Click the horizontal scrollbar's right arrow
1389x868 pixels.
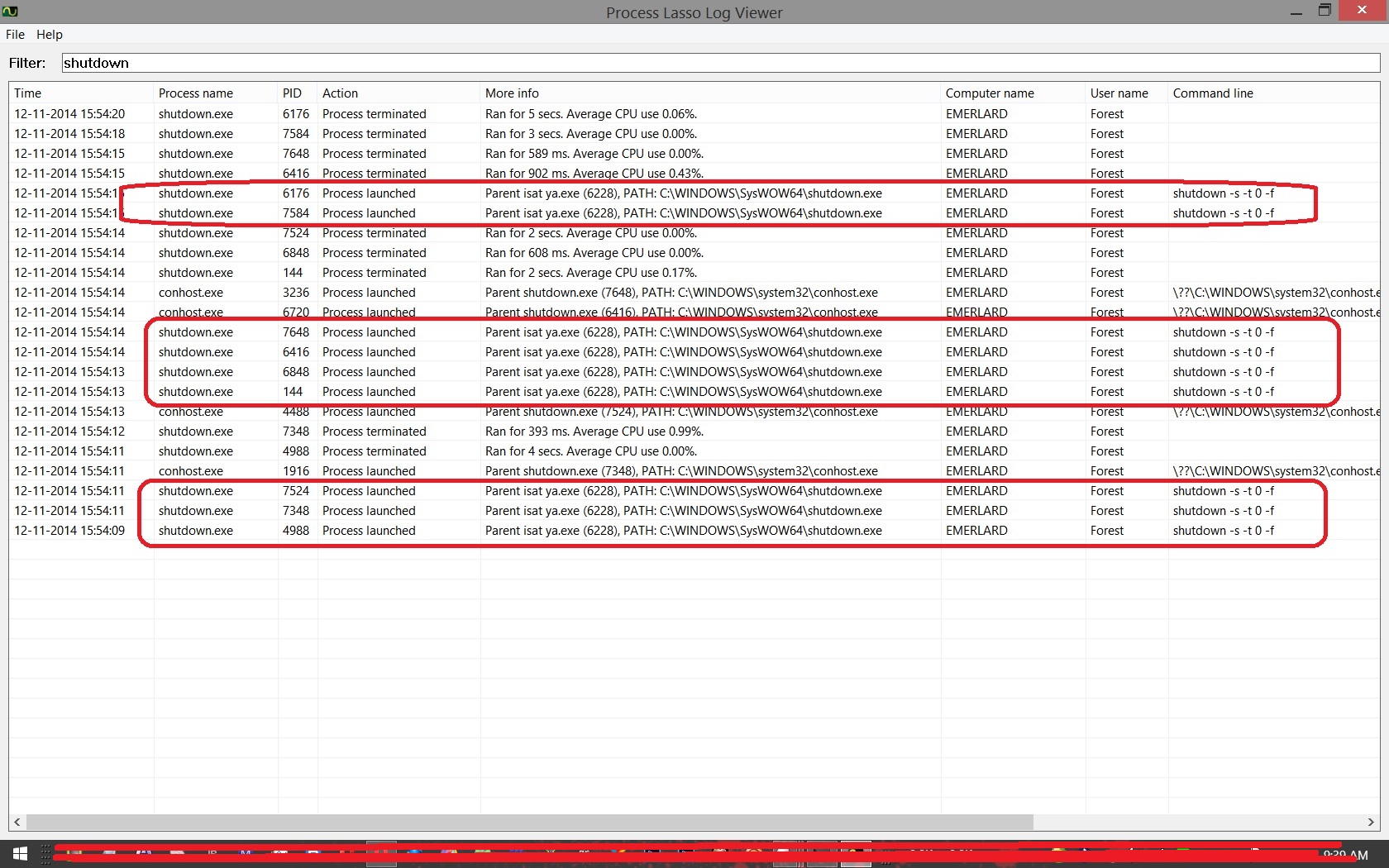1371,822
